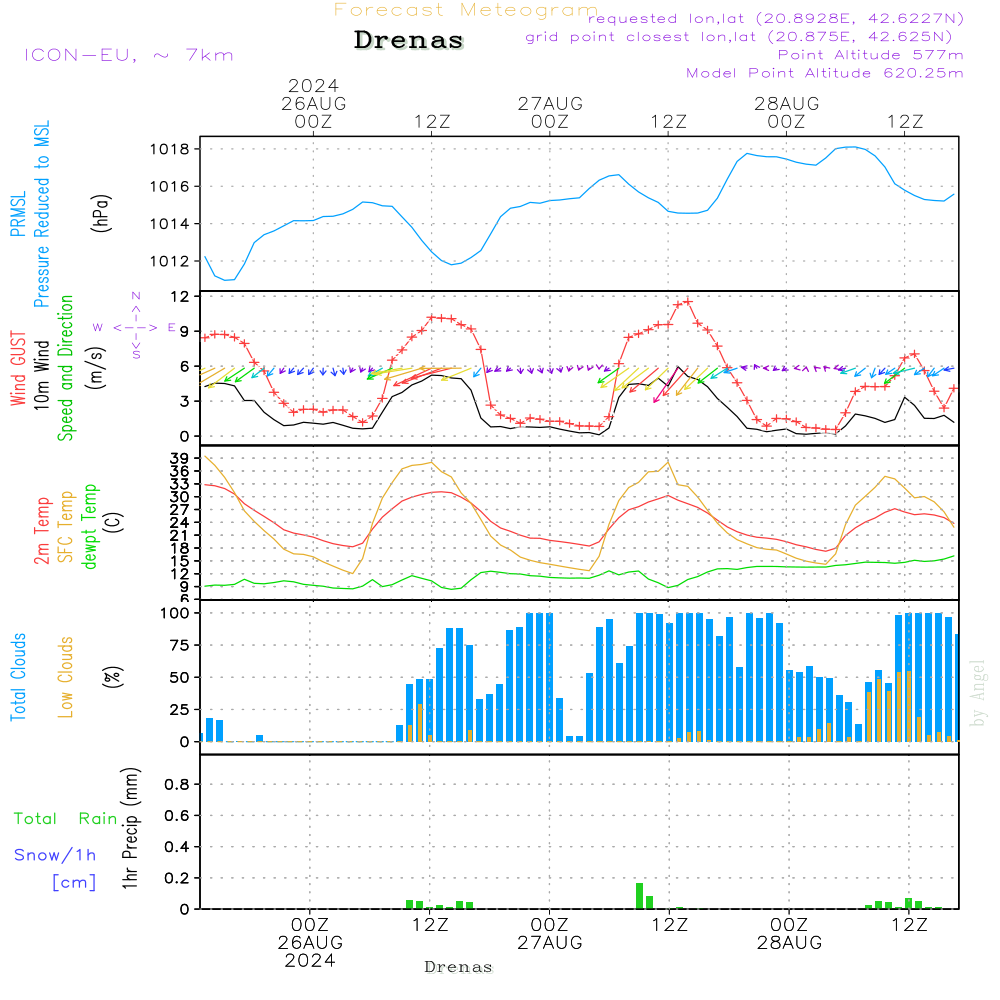Click the "Point Altitude 577m" text
The width and height of the screenshot is (1000, 1000).
pos(870,55)
